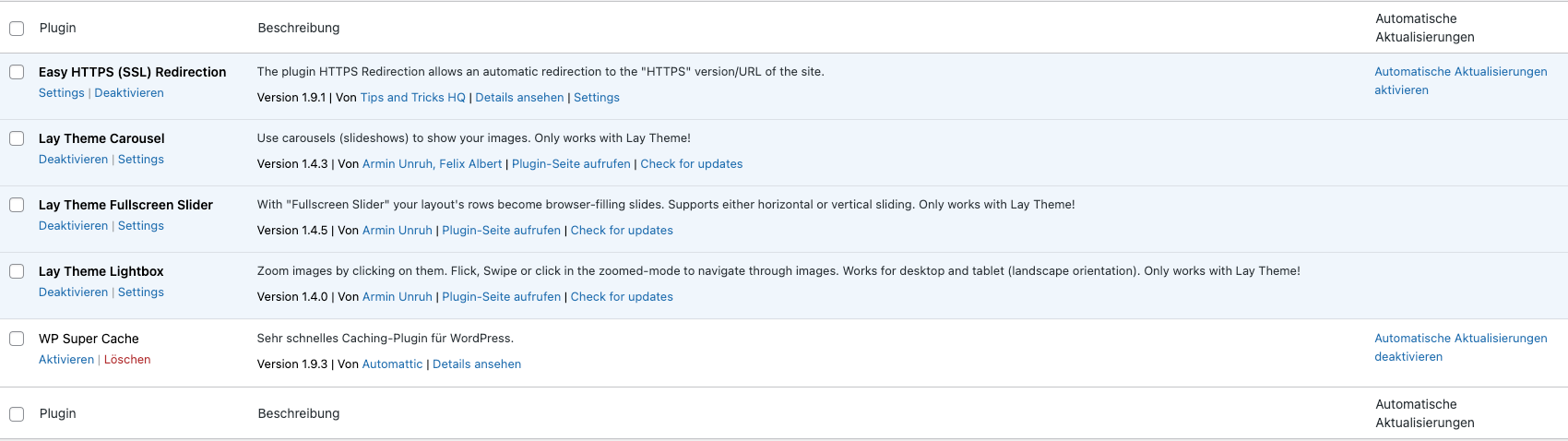View details of WP Super Cache
This screenshot has width=1568, height=441.
click(x=477, y=364)
